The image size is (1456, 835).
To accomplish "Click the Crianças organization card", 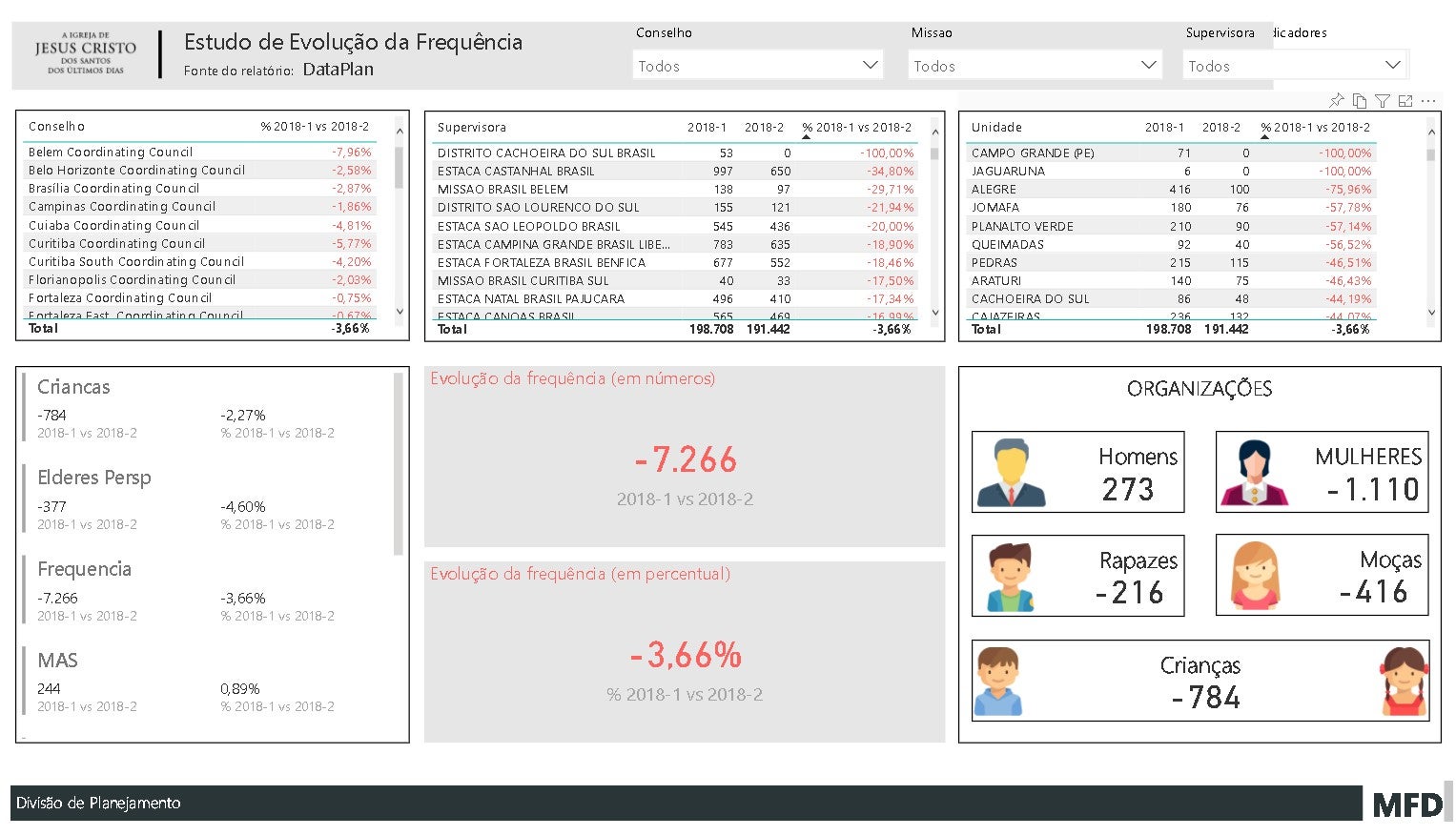I will click(1200, 681).
